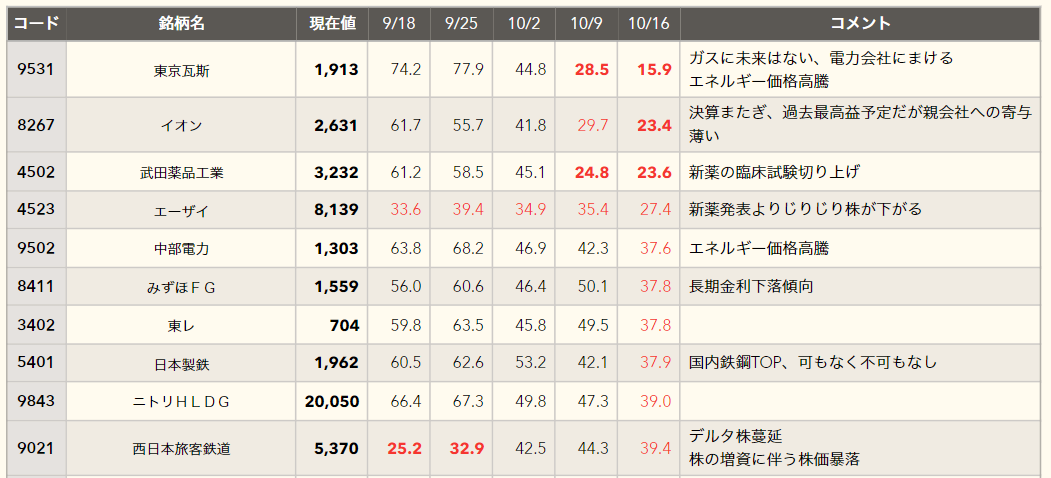Click the 74.2 value in 東京瓦斯 row
The height and width of the screenshot is (478, 1051).
406,70
